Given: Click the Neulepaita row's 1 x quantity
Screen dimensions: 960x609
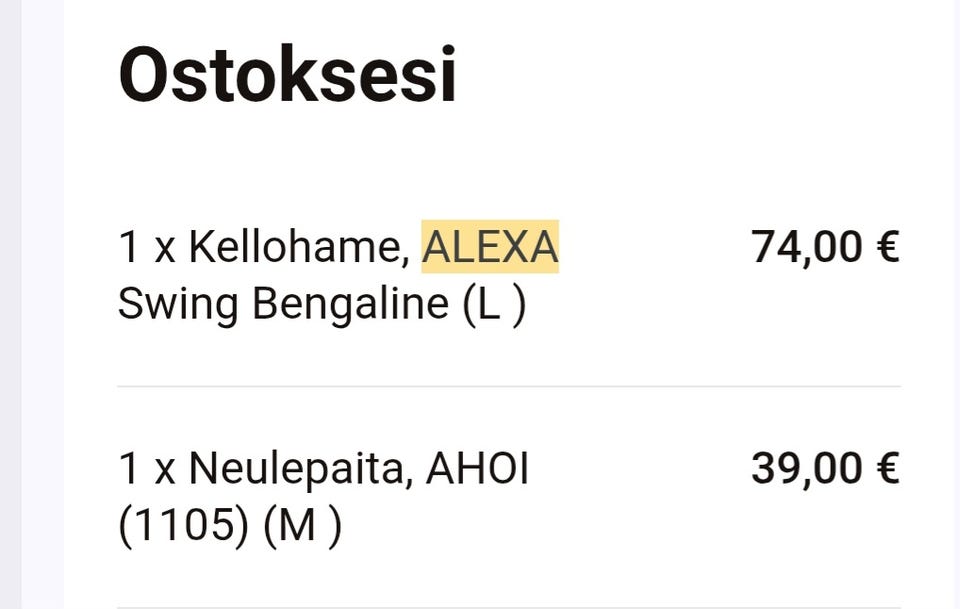Looking at the screenshot, I should (146, 468).
